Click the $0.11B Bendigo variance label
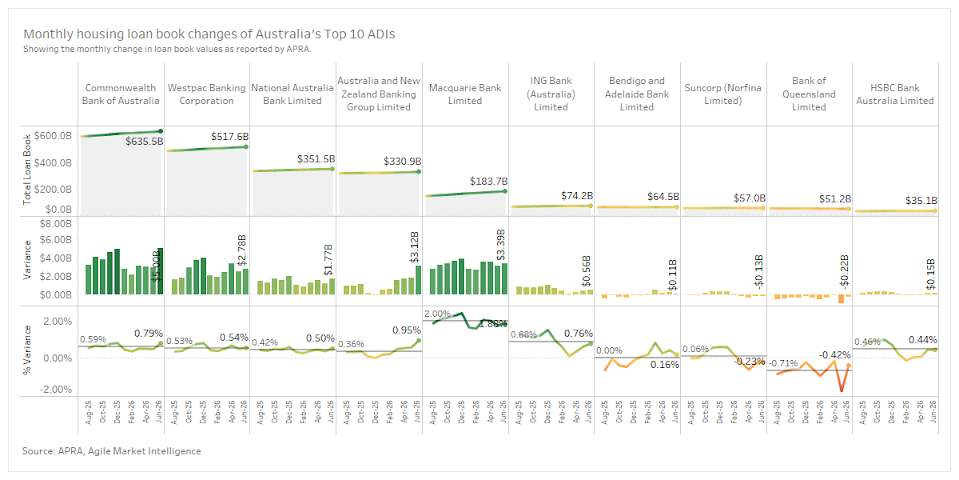 (673, 275)
